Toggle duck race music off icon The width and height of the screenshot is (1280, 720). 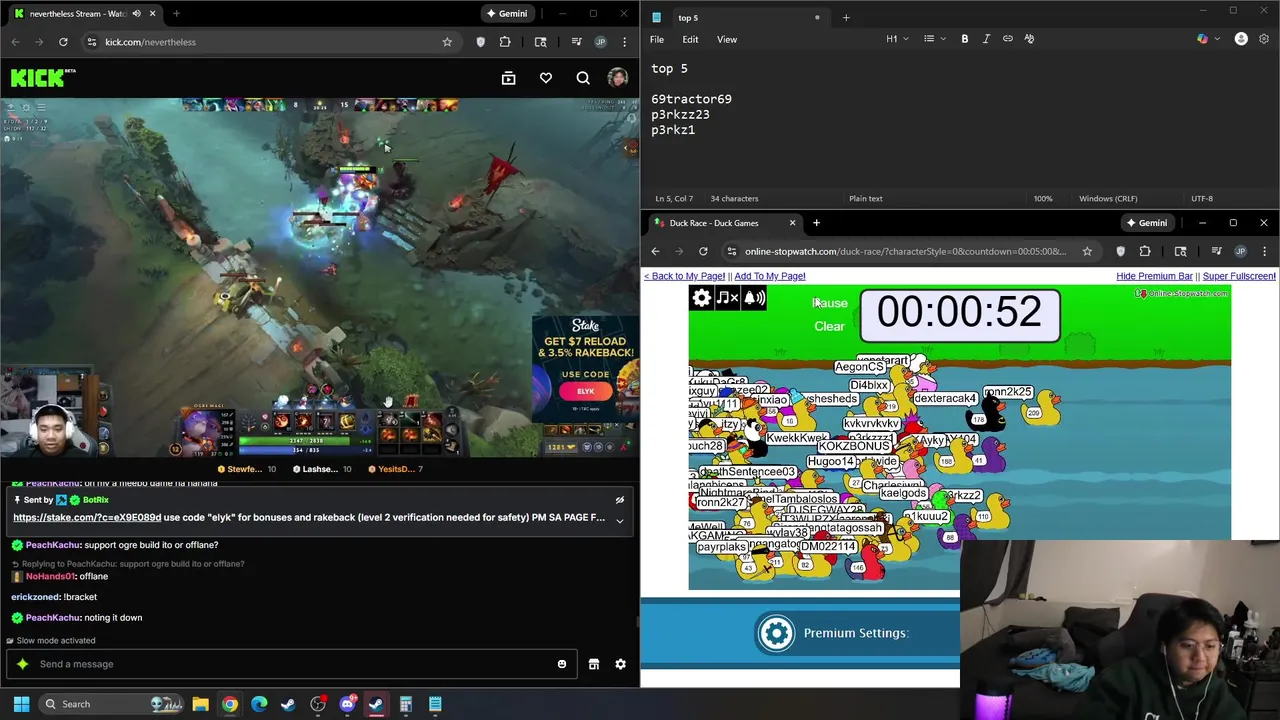coord(727,298)
